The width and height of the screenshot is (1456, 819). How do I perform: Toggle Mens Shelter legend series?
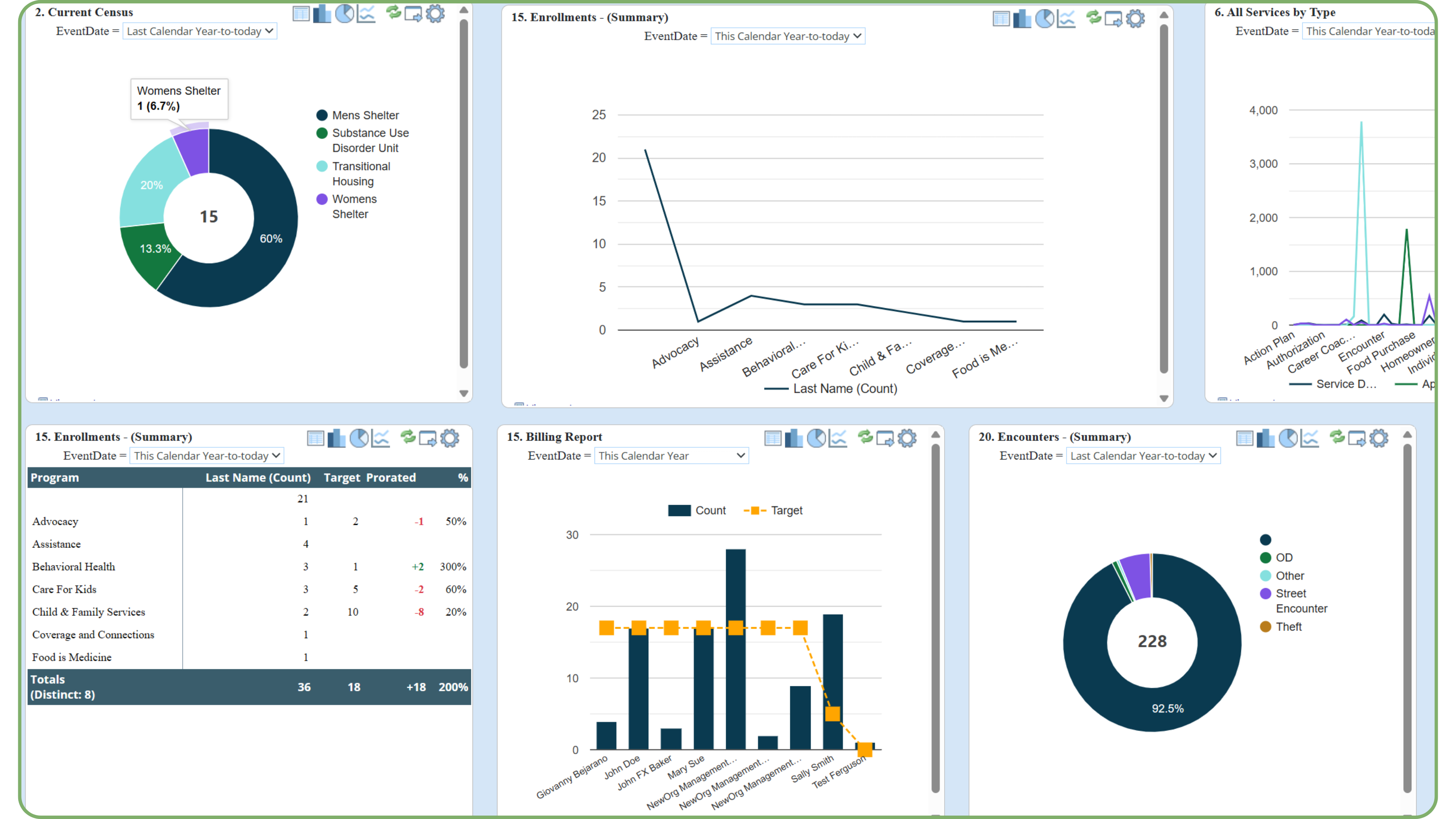pyautogui.click(x=364, y=115)
